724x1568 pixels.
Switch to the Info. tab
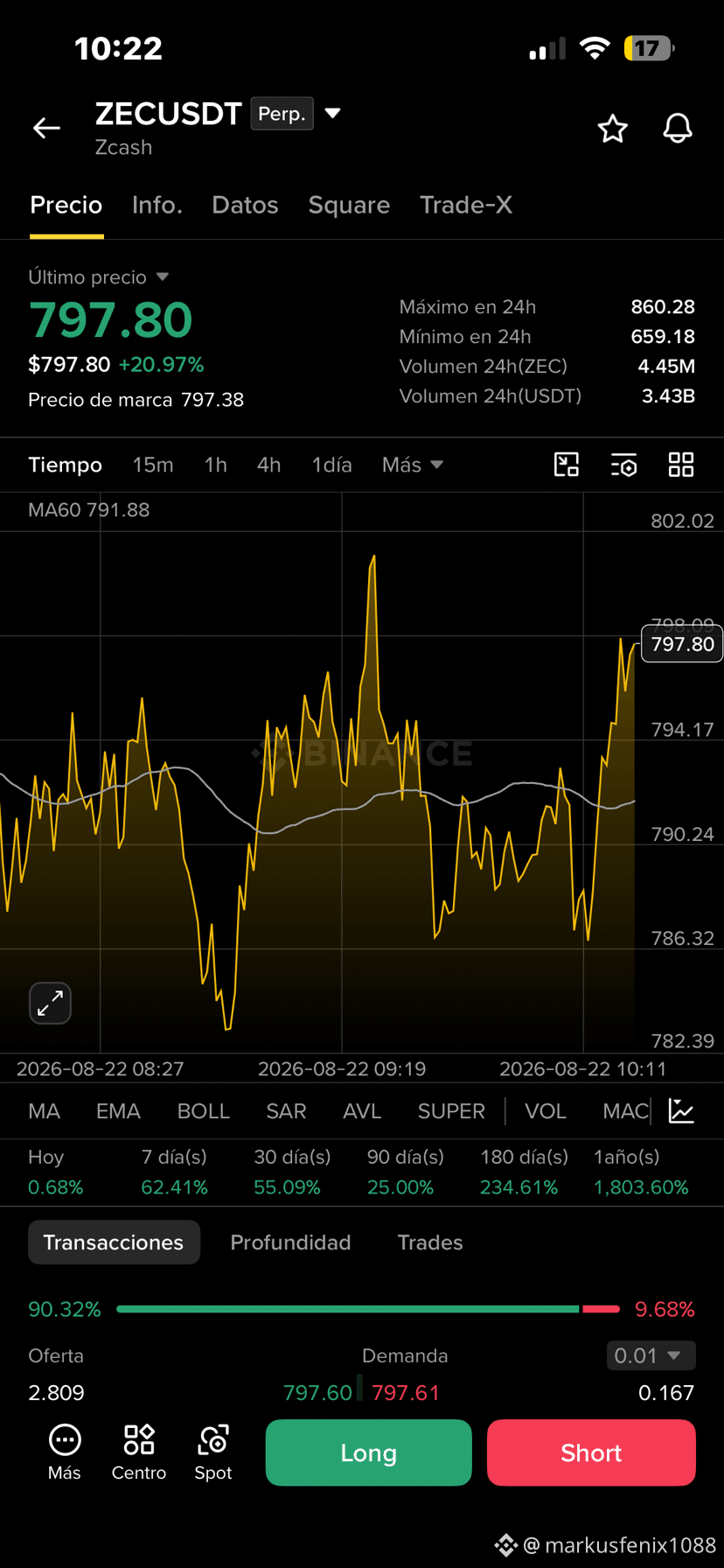(x=157, y=205)
